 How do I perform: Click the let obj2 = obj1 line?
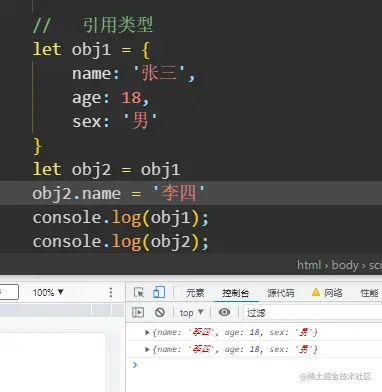106,170
